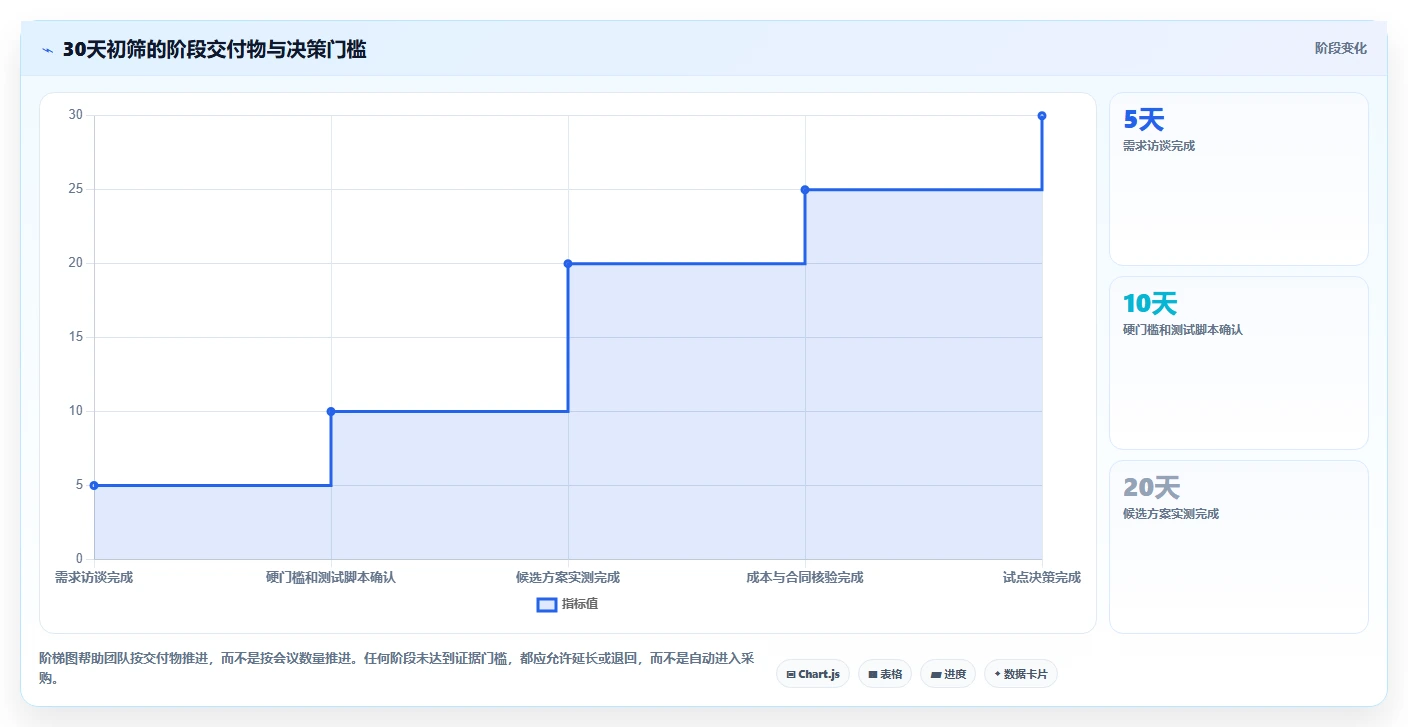Click the blue 指标值 legend swatch
Screen dimensions: 1408x727
547,604
